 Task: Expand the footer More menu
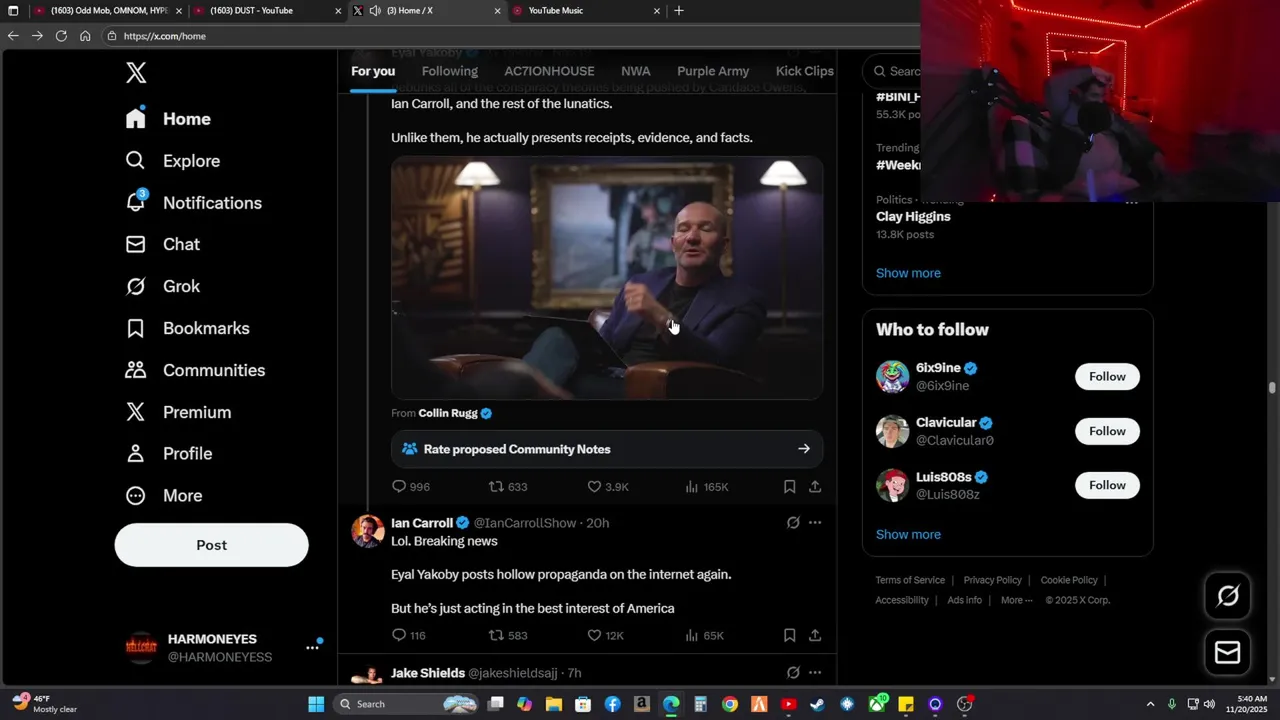(1017, 600)
